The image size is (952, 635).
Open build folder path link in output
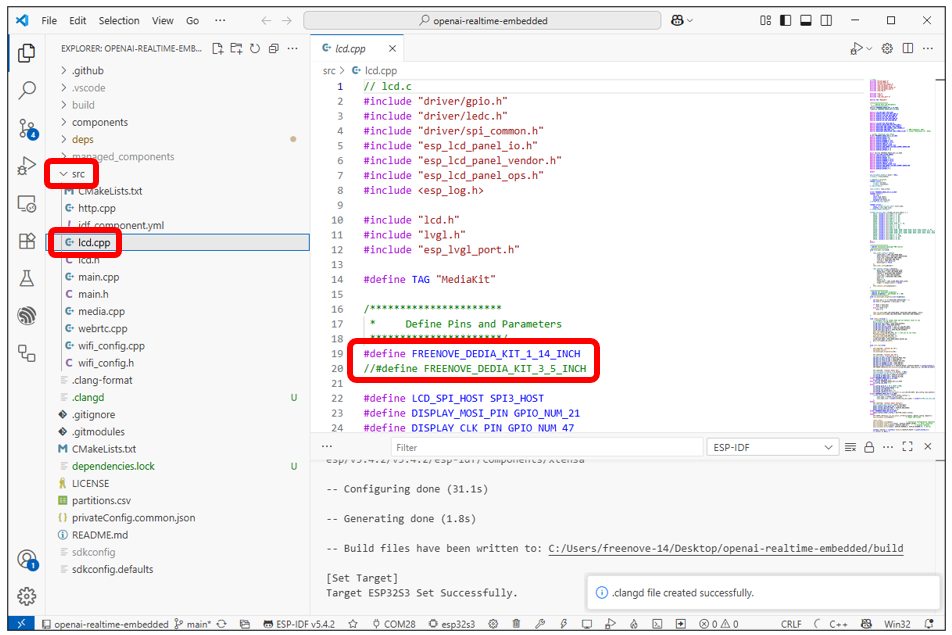(726, 548)
